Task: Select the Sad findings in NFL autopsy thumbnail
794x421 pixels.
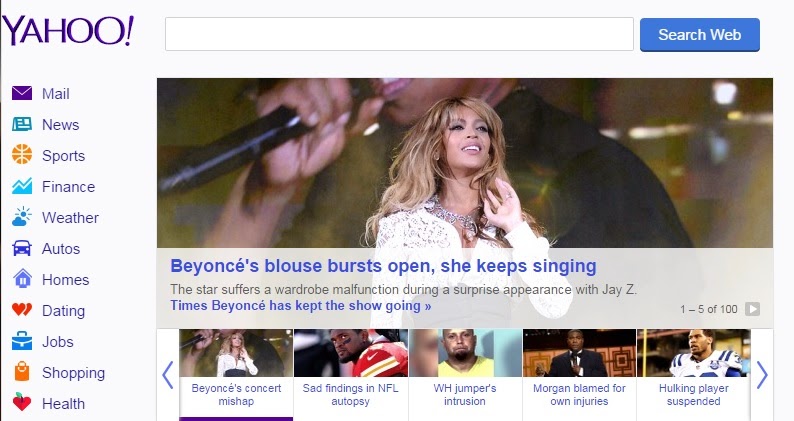Action: click(350, 353)
